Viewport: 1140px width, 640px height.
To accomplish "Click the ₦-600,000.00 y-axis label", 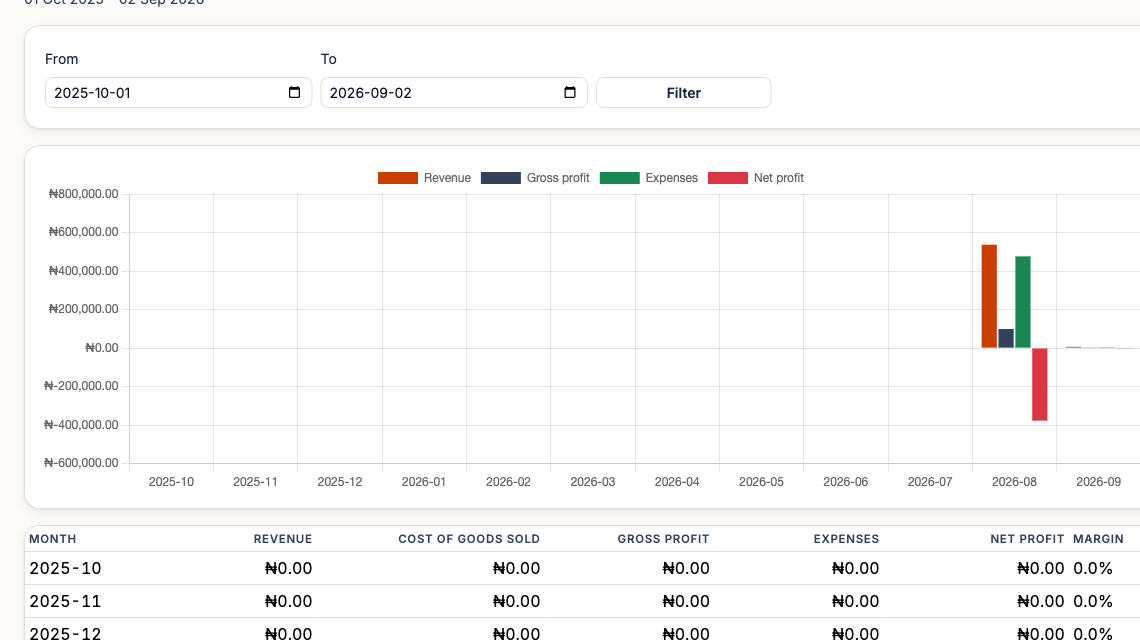I will [x=81, y=463].
